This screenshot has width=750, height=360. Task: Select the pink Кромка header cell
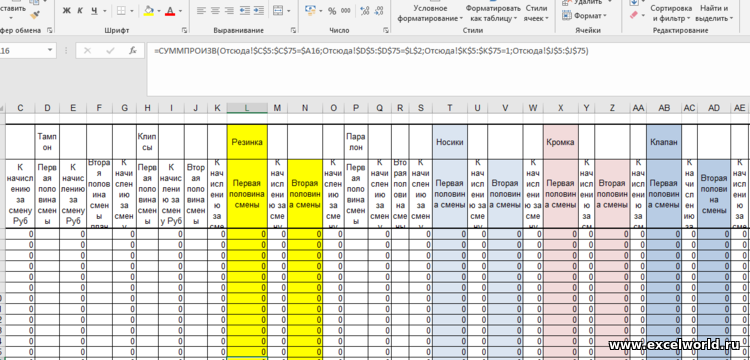[561, 142]
